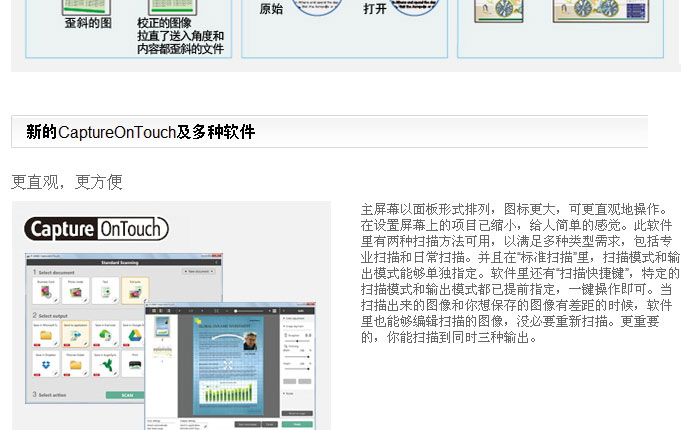Click the gray Cancel button in the editor
The width and height of the screenshot is (686, 430).
tap(270, 424)
